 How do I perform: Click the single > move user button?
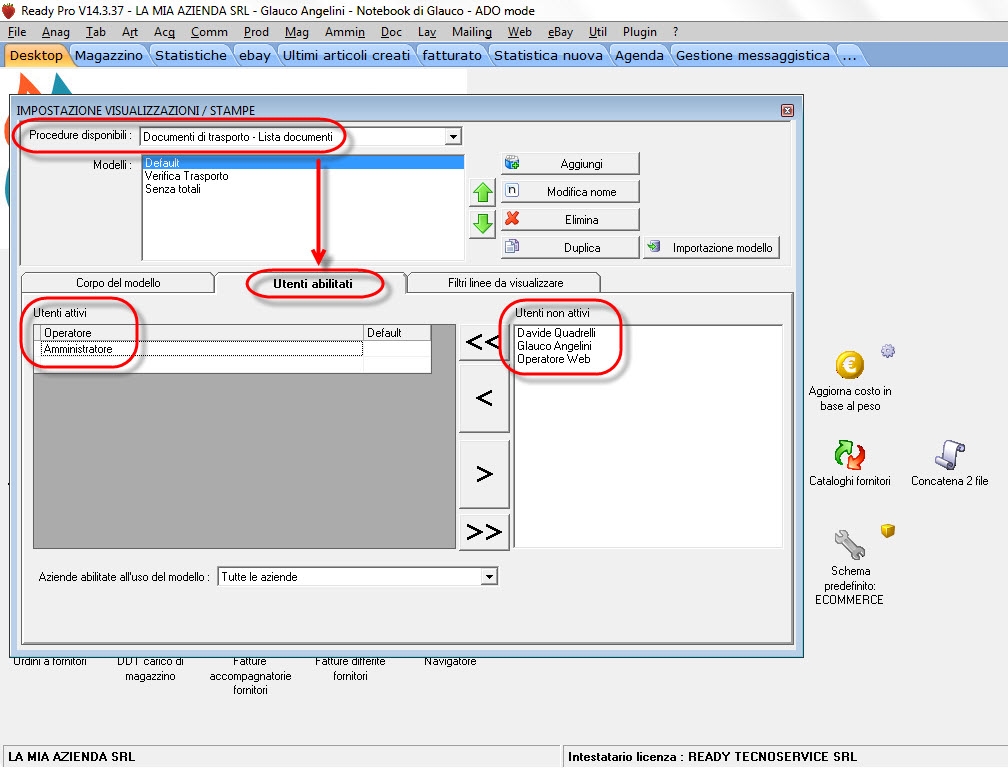pos(484,474)
